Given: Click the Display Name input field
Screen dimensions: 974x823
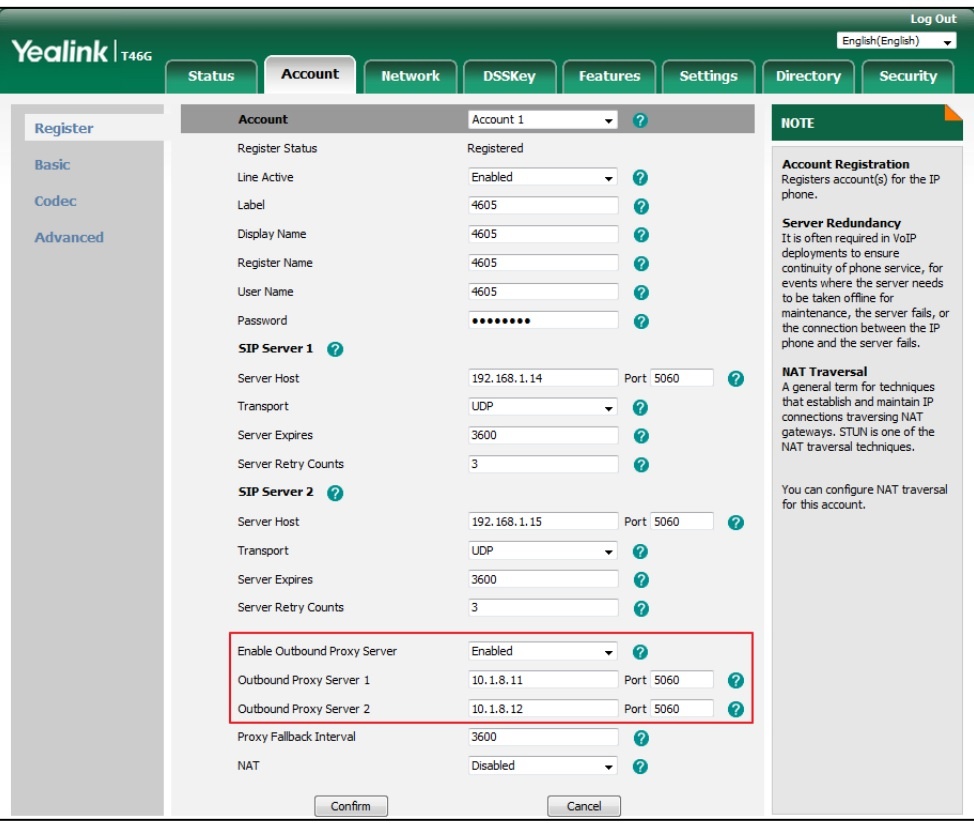Looking at the screenshot, I should pyautogui.click(x=543, y=234).
